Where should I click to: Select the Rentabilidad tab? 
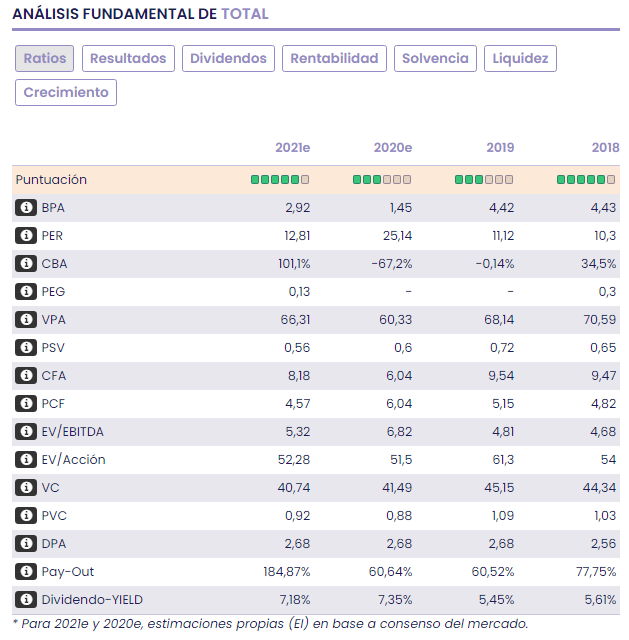[x=334, y=58]
